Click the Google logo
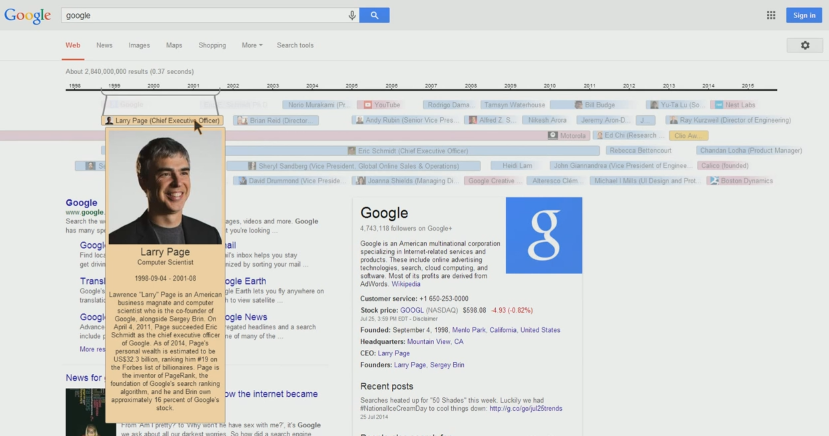Screen dimensions: 829x436 coord(27,16)
